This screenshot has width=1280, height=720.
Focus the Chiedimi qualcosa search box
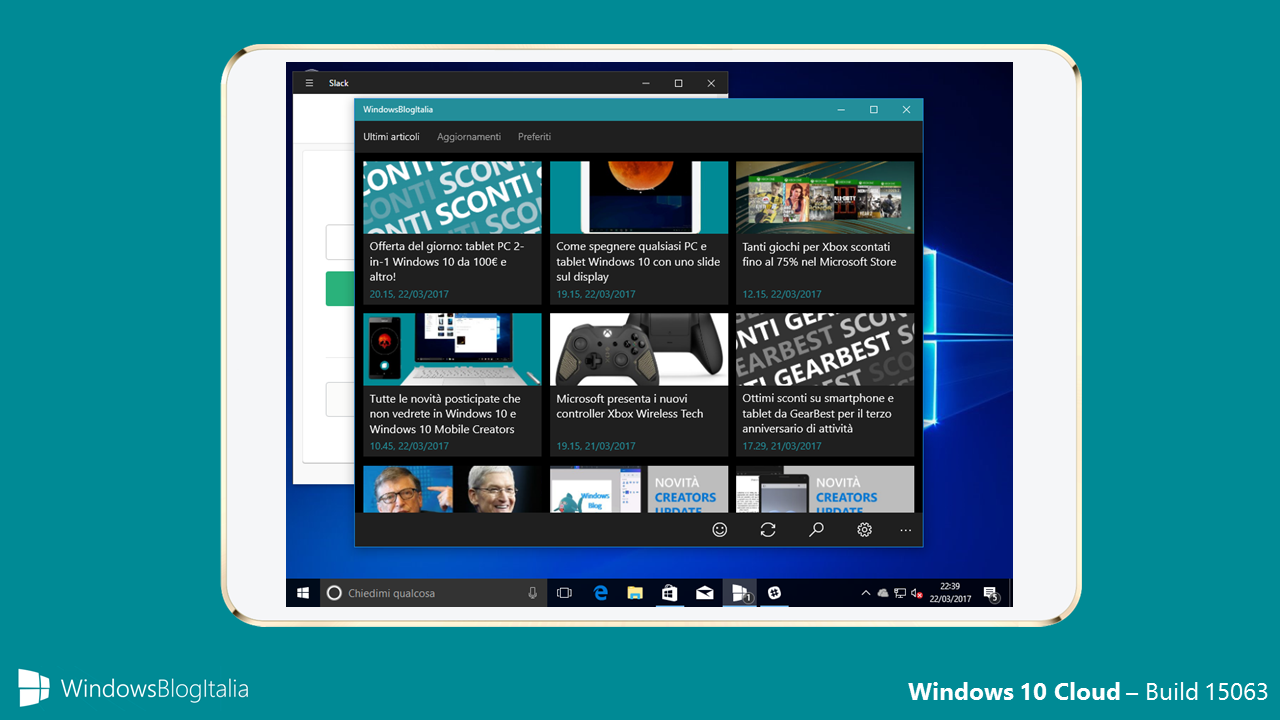tap(433, 593)
